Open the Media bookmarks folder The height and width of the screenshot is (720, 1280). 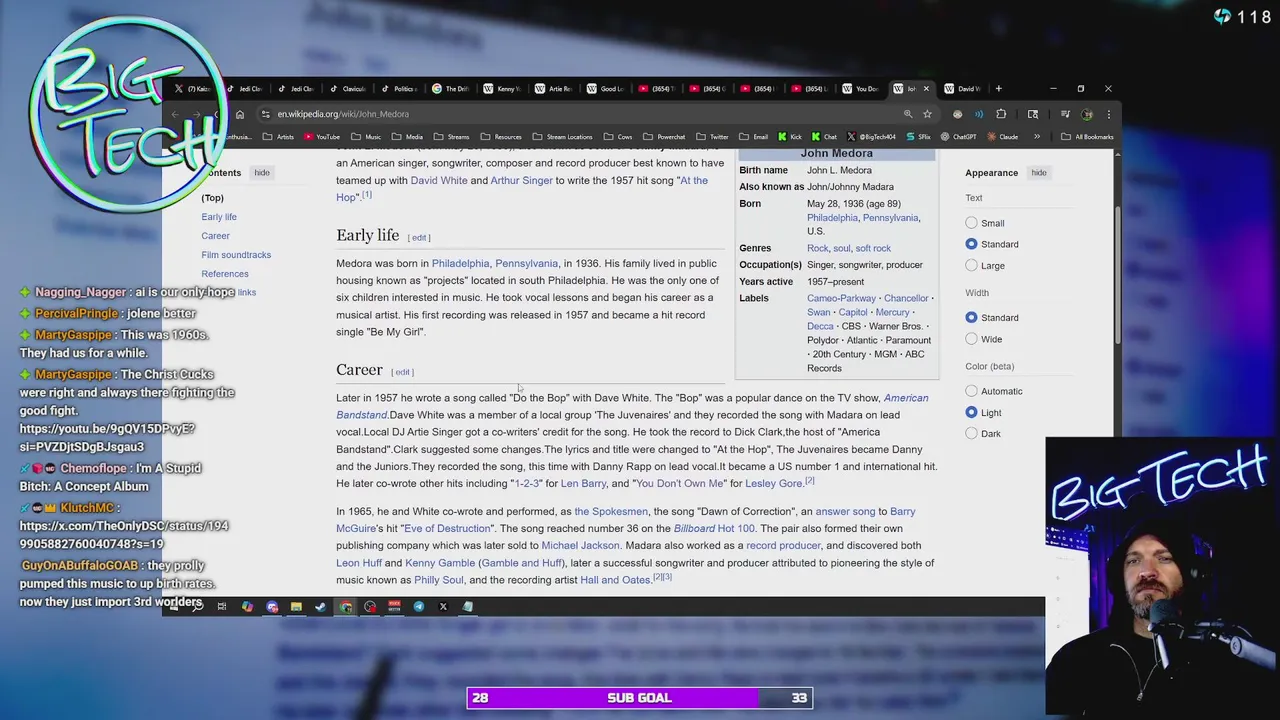[407, 137]
